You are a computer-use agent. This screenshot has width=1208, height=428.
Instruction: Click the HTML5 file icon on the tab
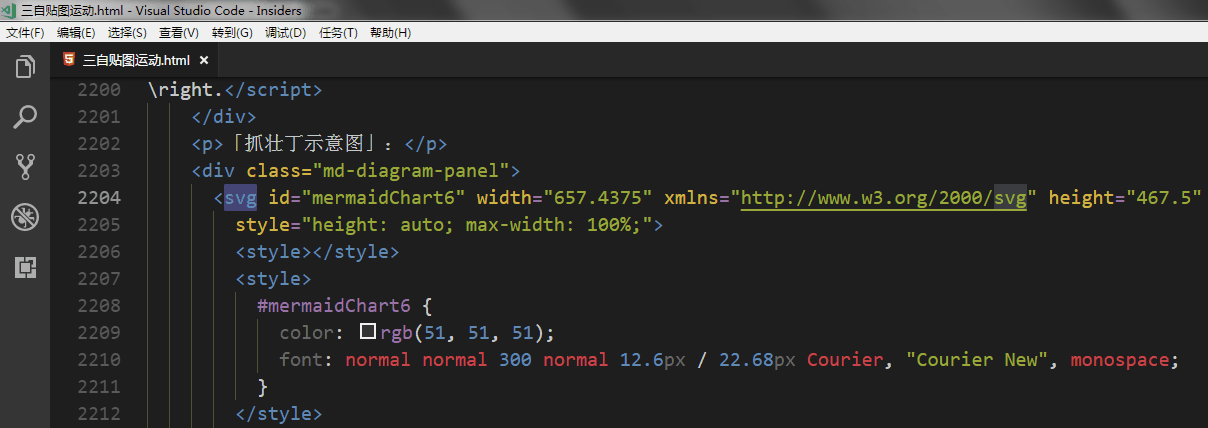[68, 59]
